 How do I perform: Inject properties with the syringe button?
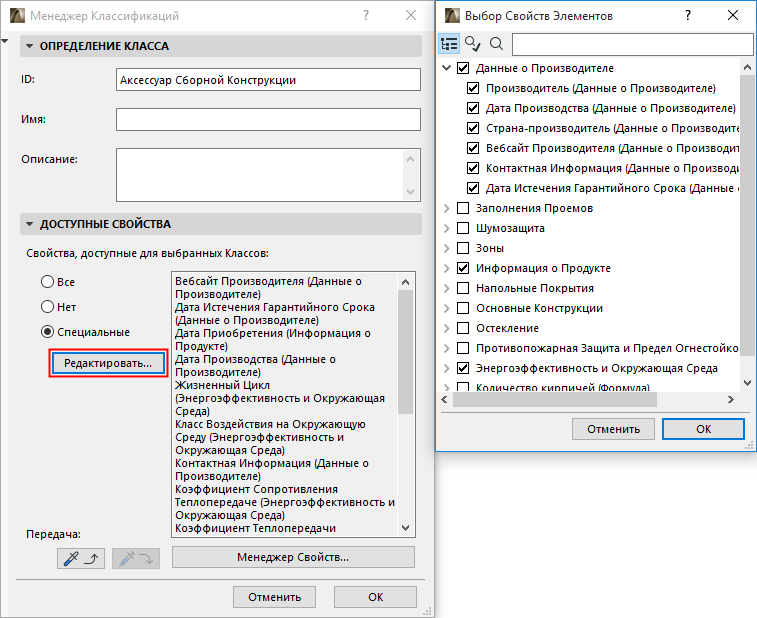pyautogui.click(x=136, y=559)
